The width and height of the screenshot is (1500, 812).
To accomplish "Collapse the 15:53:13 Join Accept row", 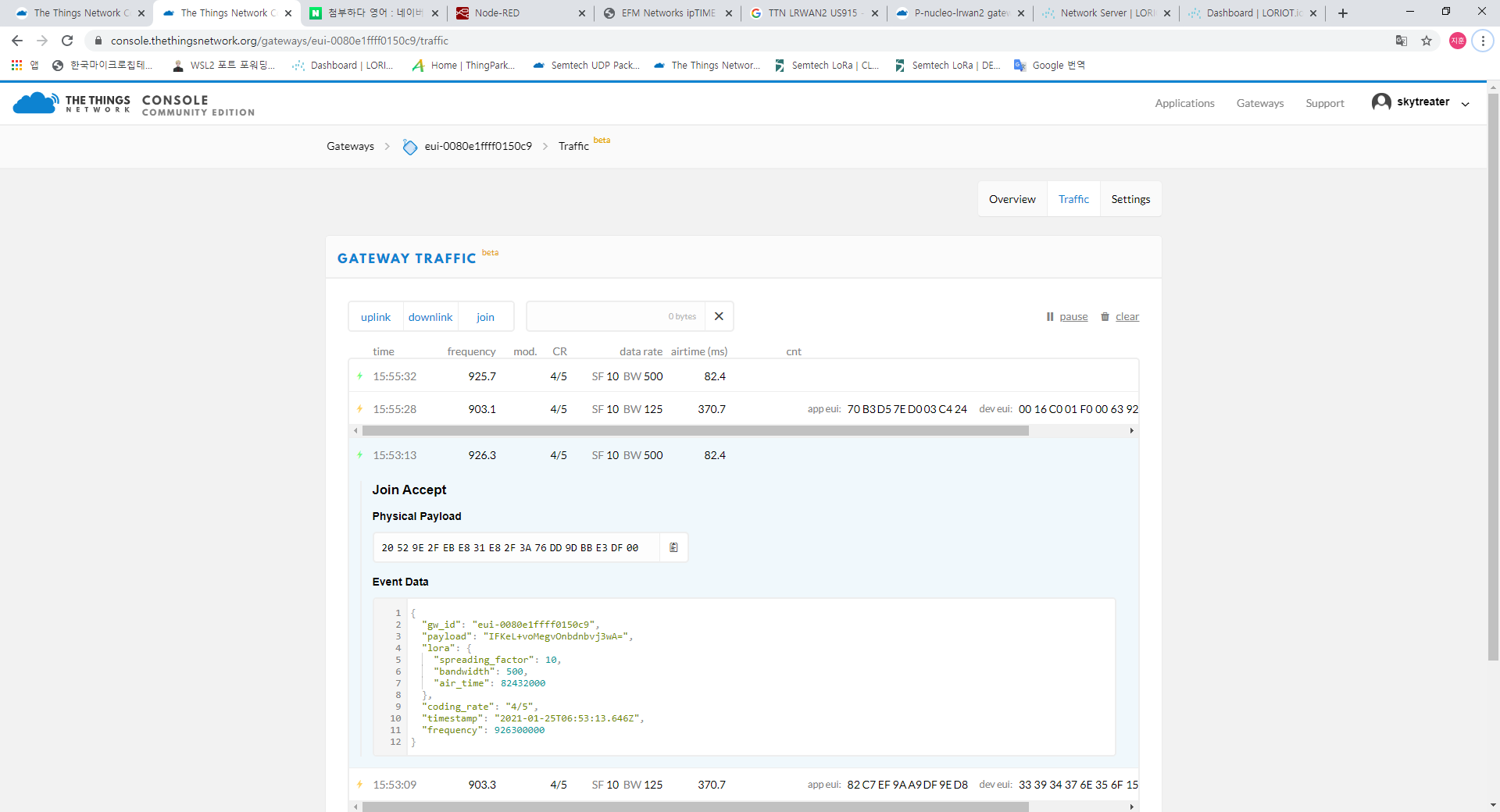I will click(547, 455).
